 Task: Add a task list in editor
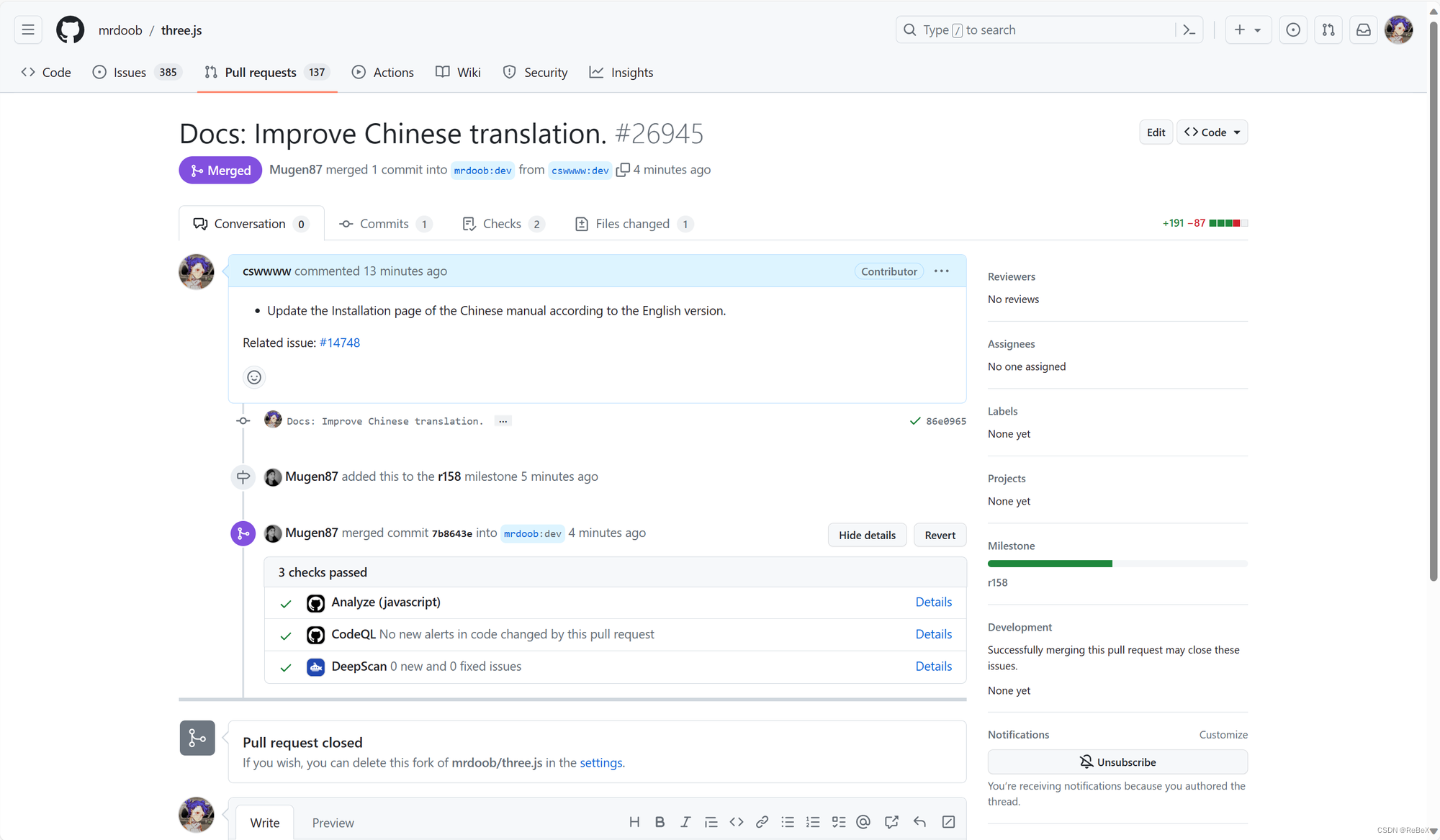click(839, 822)
